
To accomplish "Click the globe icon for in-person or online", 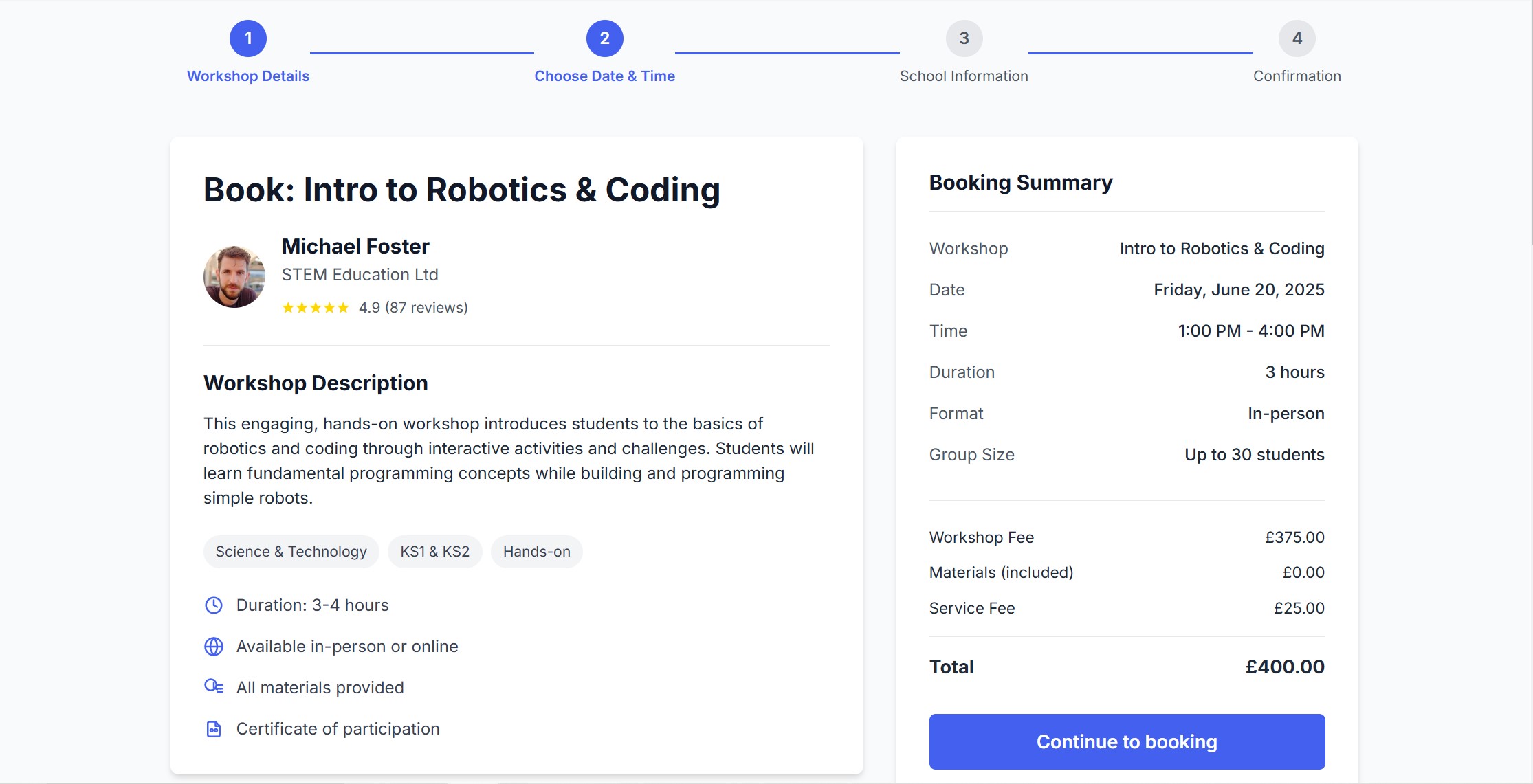I will pyautogui.click(x=214, y=647).
